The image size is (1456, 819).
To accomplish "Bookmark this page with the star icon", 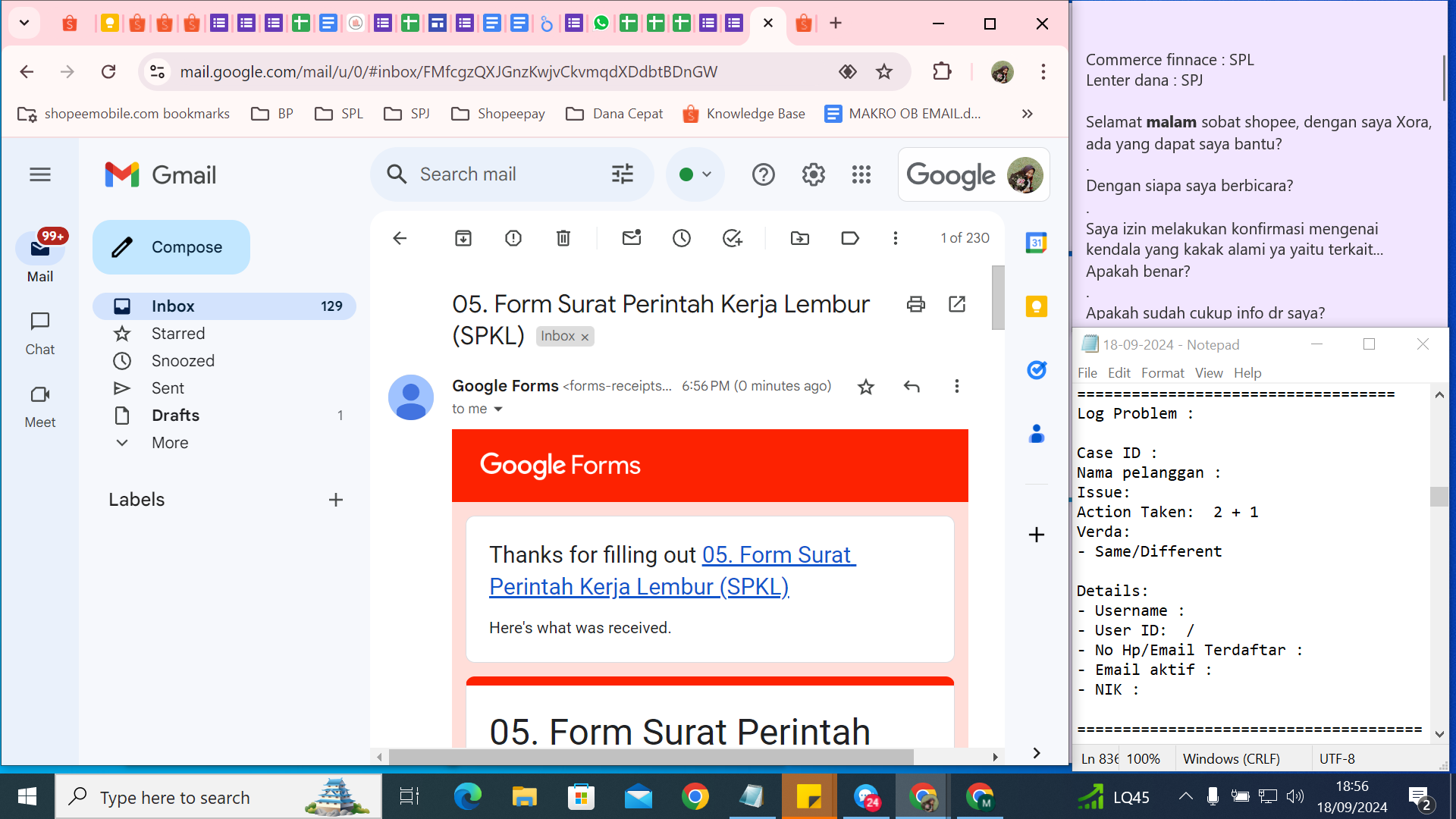I will click(x=884, y=71).
